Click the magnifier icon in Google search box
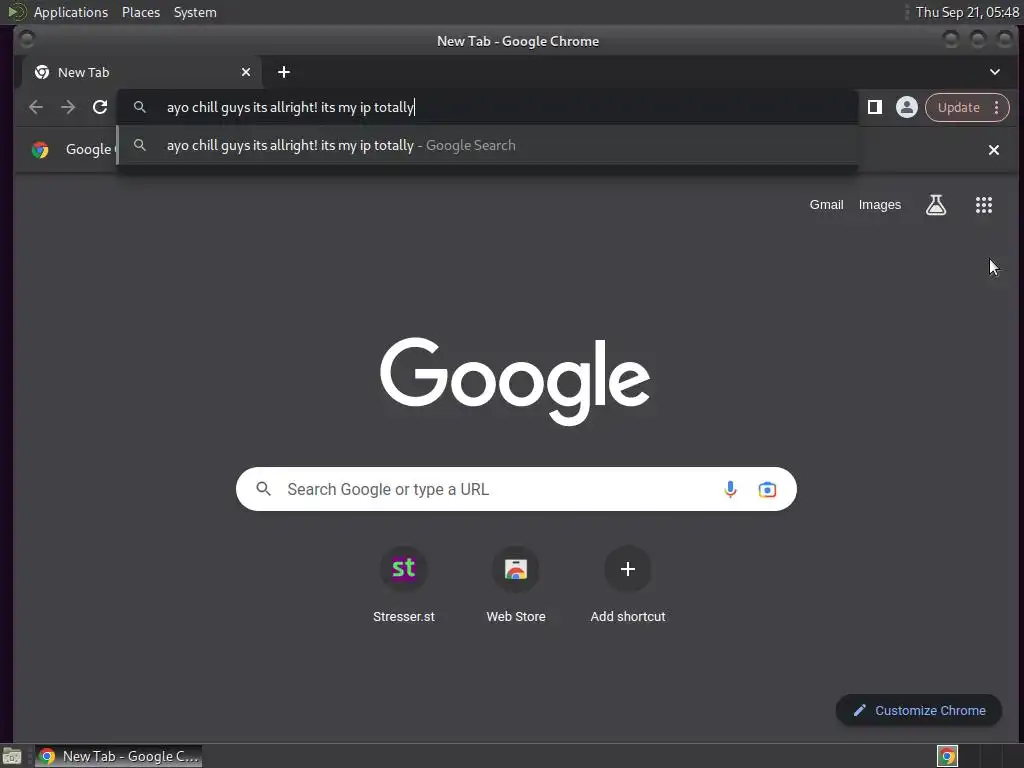The height and width of the screenshot is (768, 1024). (x=263, y=488)
